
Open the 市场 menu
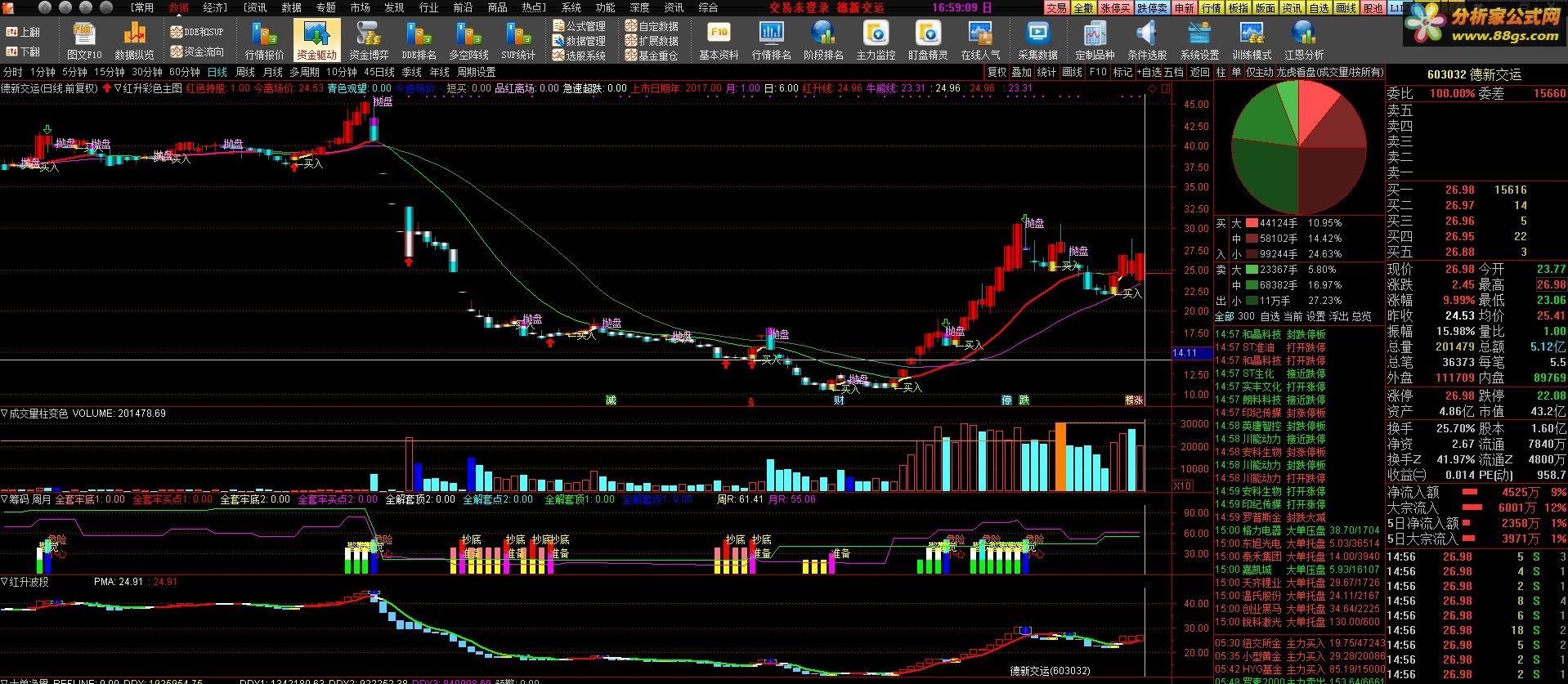point(360,7)
